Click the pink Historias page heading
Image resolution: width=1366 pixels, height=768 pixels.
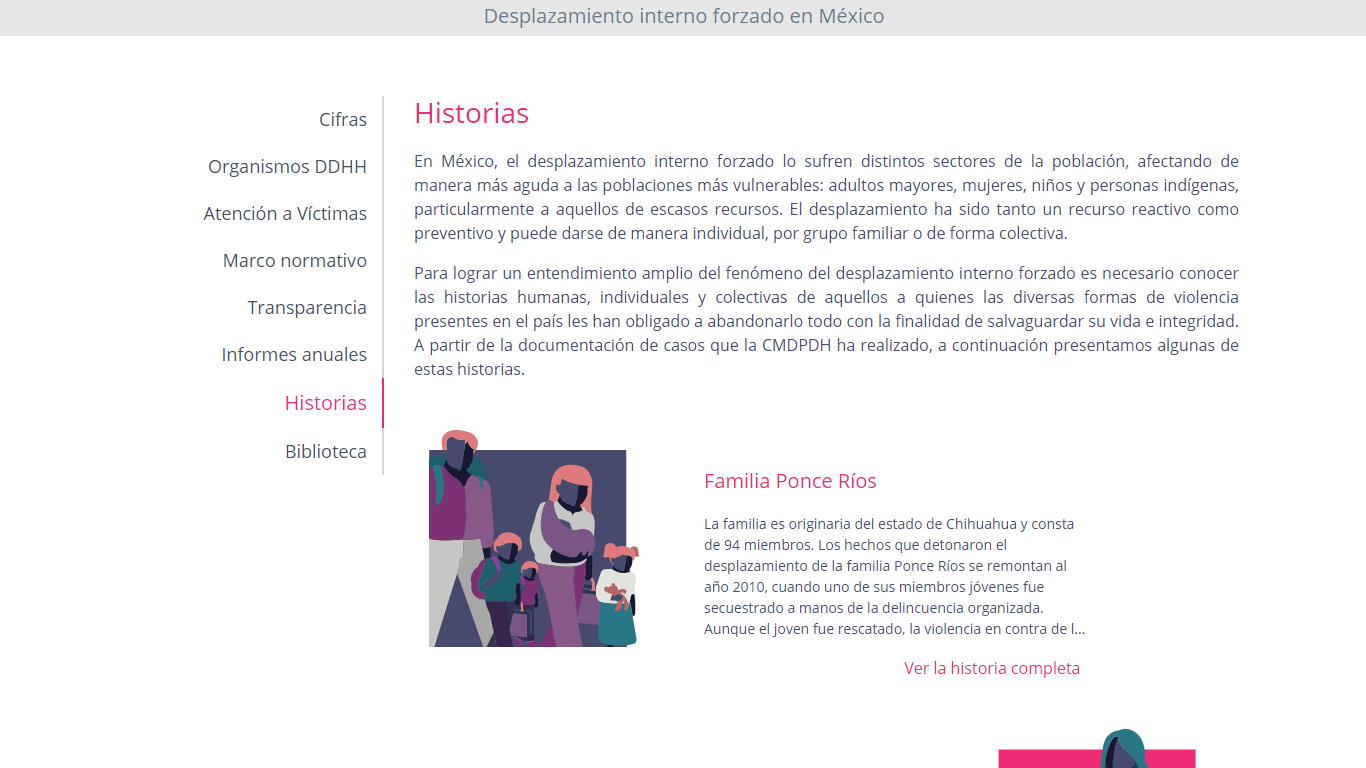[x=471, y=113]
